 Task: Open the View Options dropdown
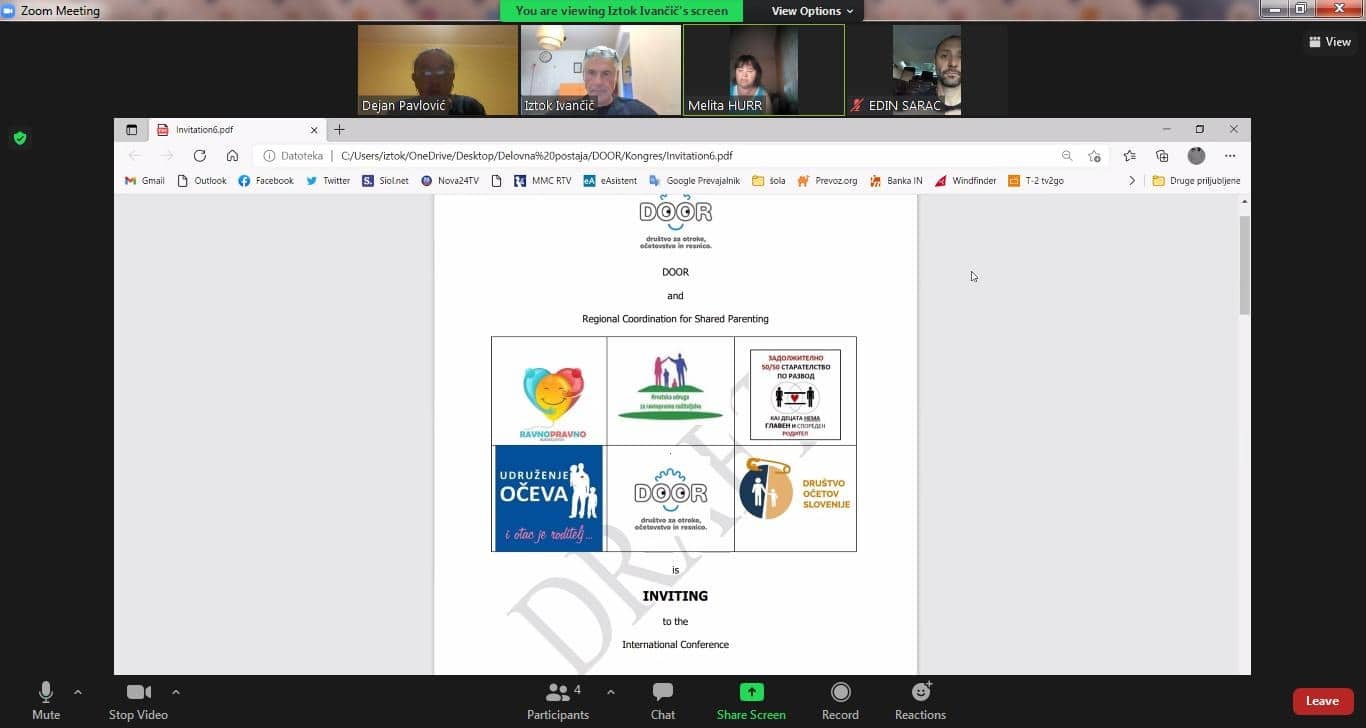(812, 11)
